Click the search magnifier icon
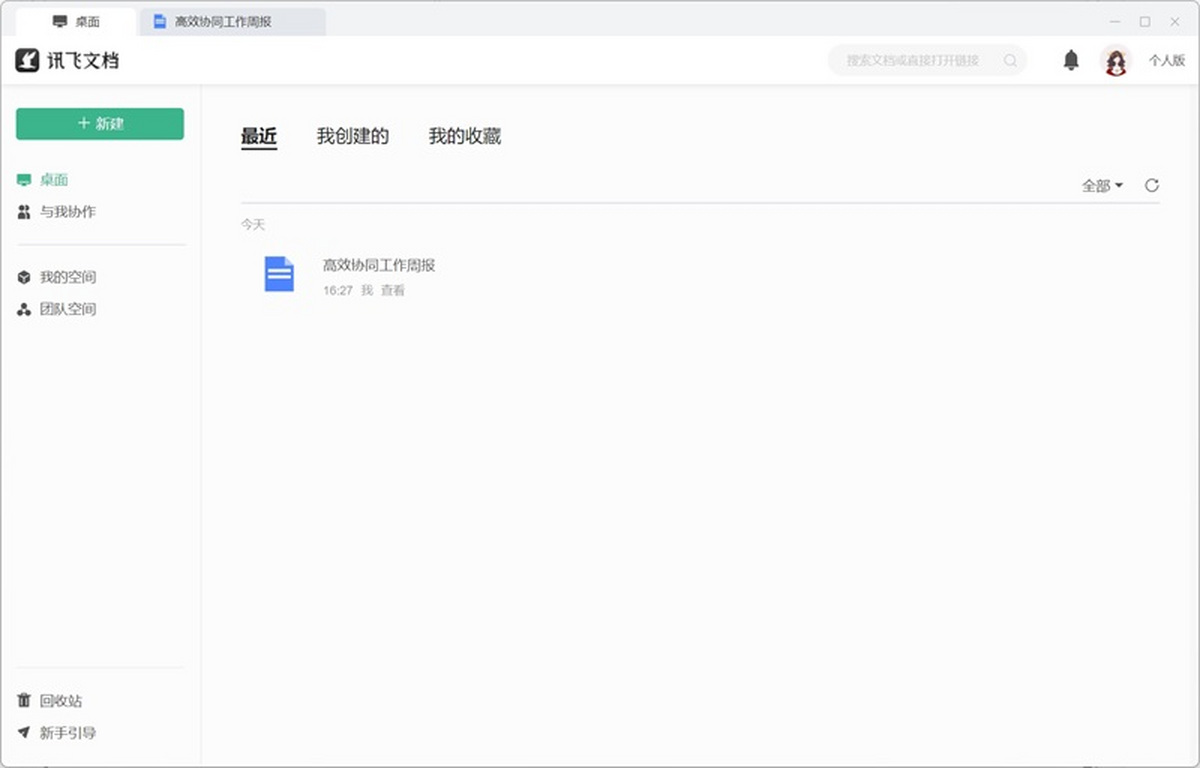Image resolution: width=1200 pixels, height=768 pixels. (x=1010, y=60)
